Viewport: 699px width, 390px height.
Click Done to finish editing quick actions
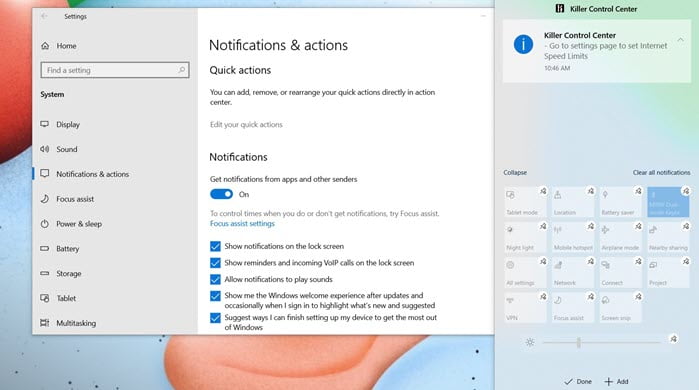pyautogui.click(x=578, y=382)
